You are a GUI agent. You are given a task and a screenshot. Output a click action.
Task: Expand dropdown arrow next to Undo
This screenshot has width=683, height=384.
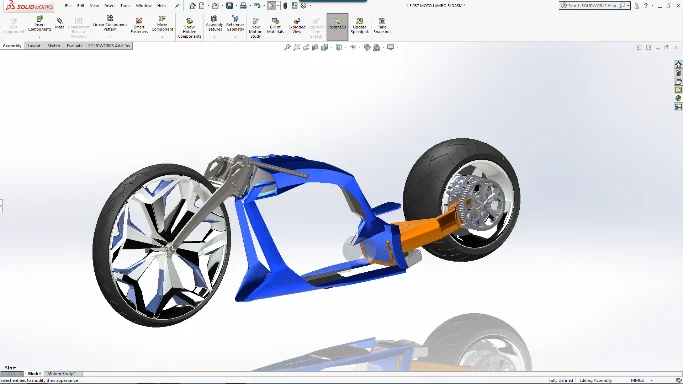264,6
